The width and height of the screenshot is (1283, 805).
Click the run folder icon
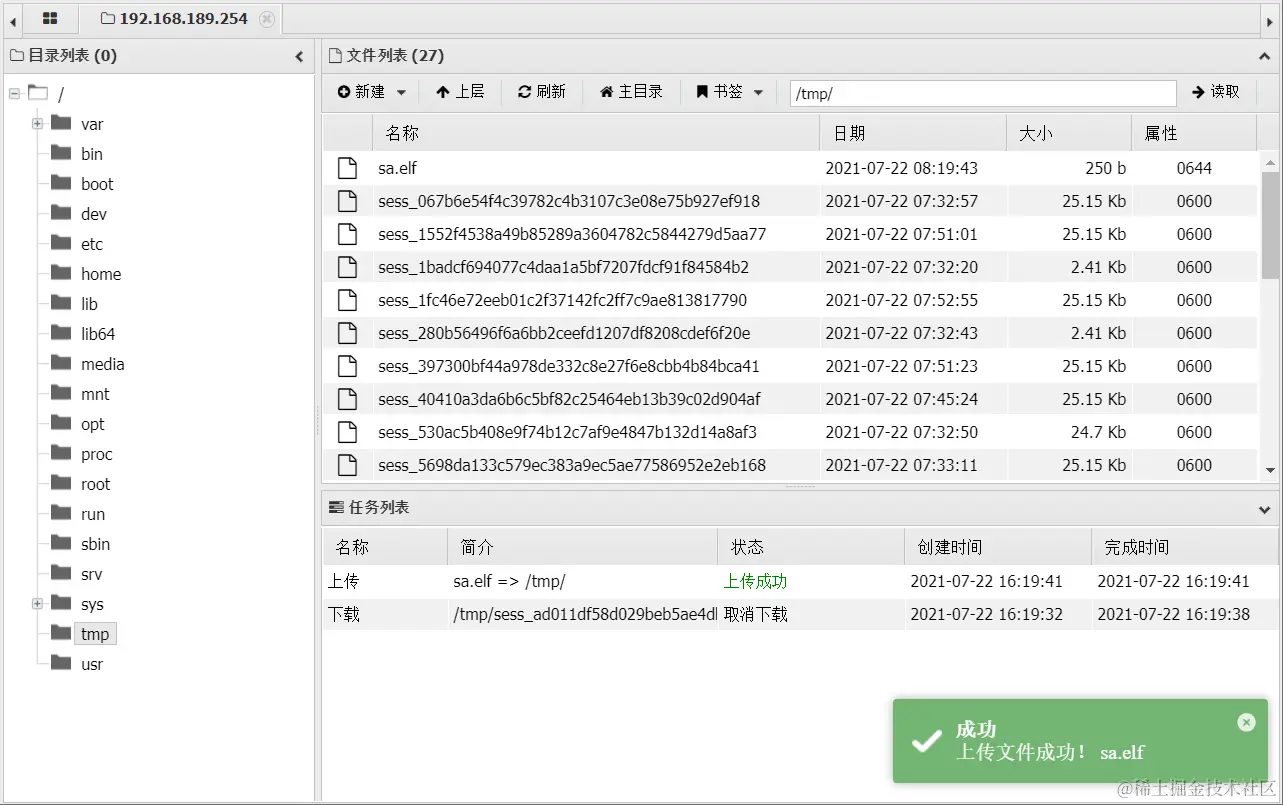(61, 513)
